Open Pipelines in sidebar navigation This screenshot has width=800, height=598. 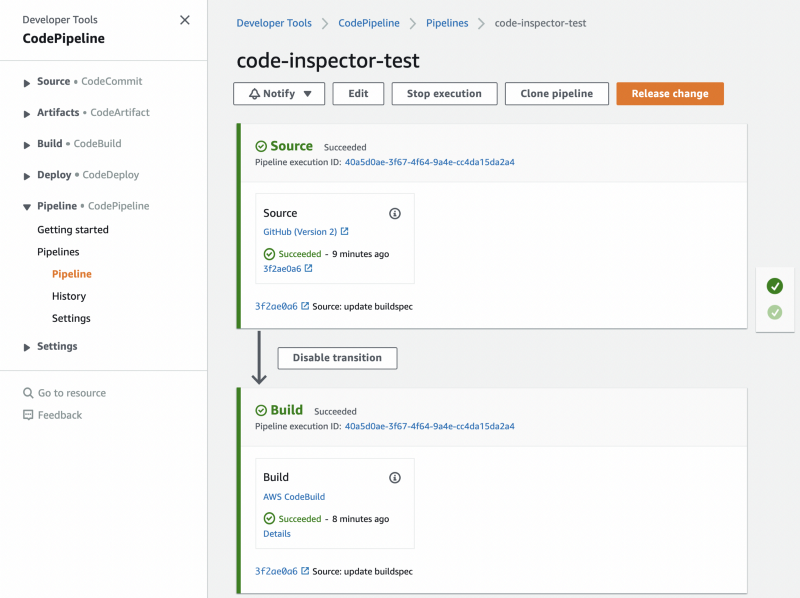point(58,252)
